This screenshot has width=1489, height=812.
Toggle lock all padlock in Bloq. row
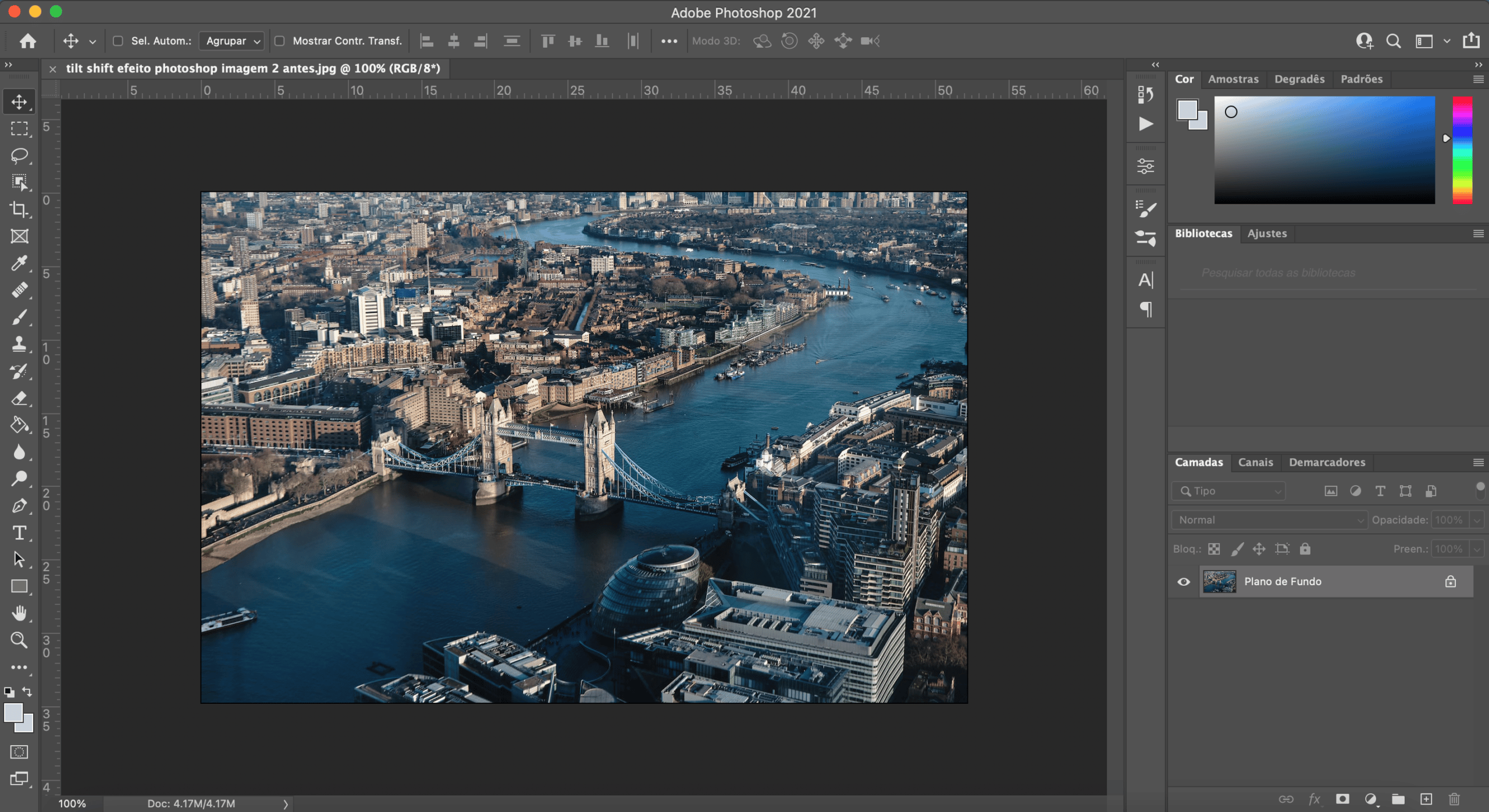click(x=1305, y=549)
